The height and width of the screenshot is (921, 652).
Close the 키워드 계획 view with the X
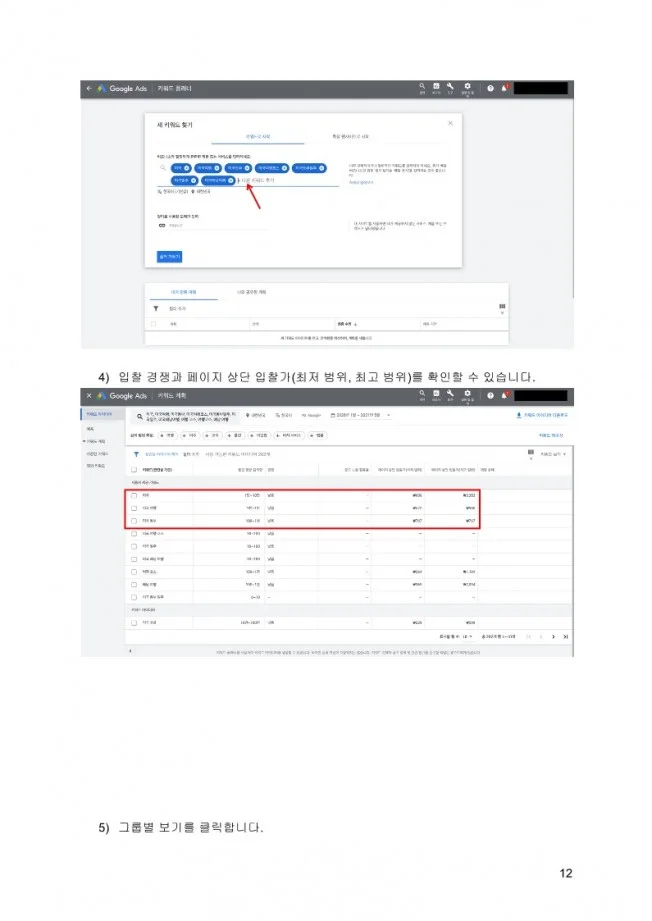[x=89, y=396]
